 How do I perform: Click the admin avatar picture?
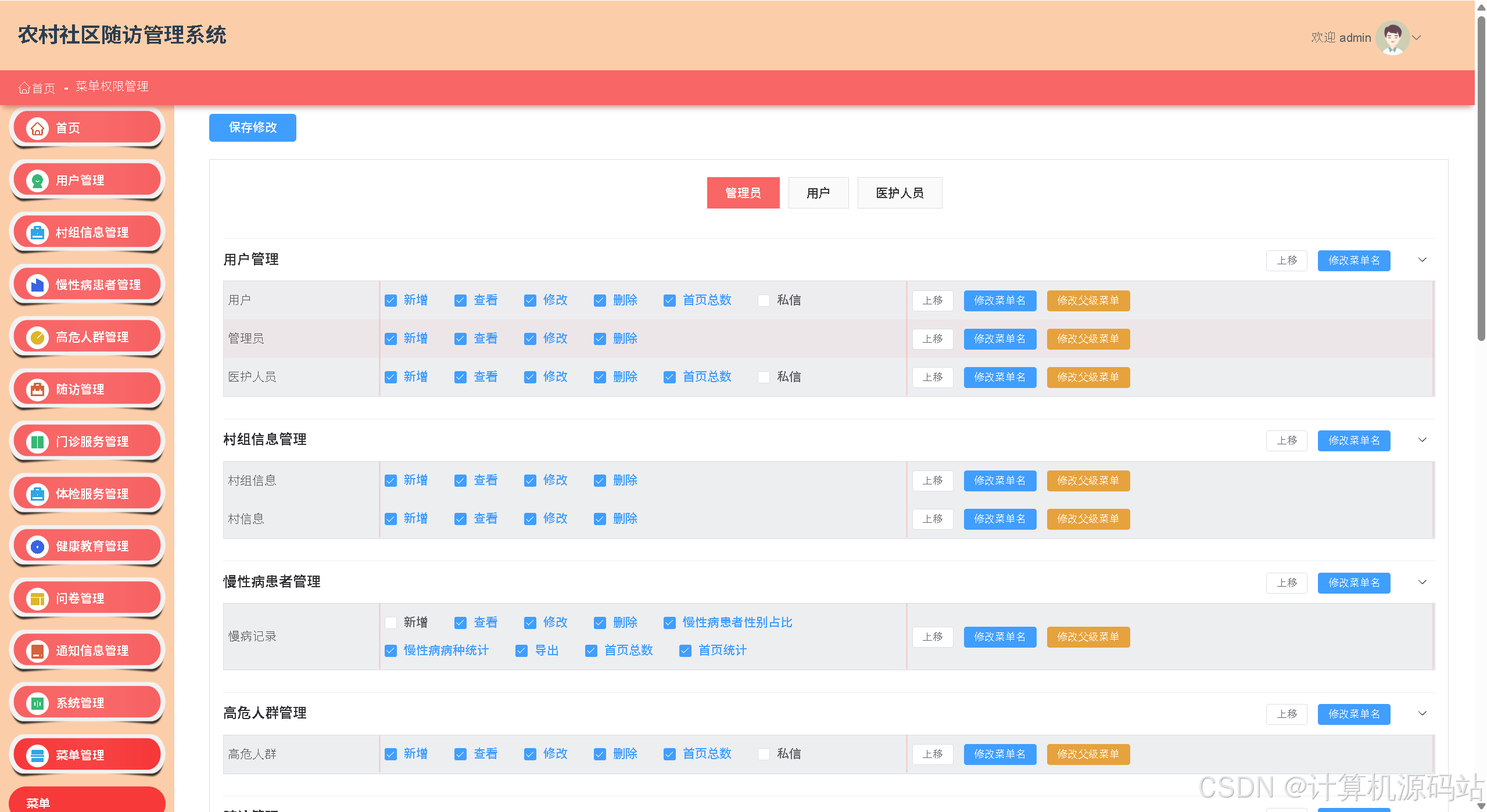[x=1392, y=38]
